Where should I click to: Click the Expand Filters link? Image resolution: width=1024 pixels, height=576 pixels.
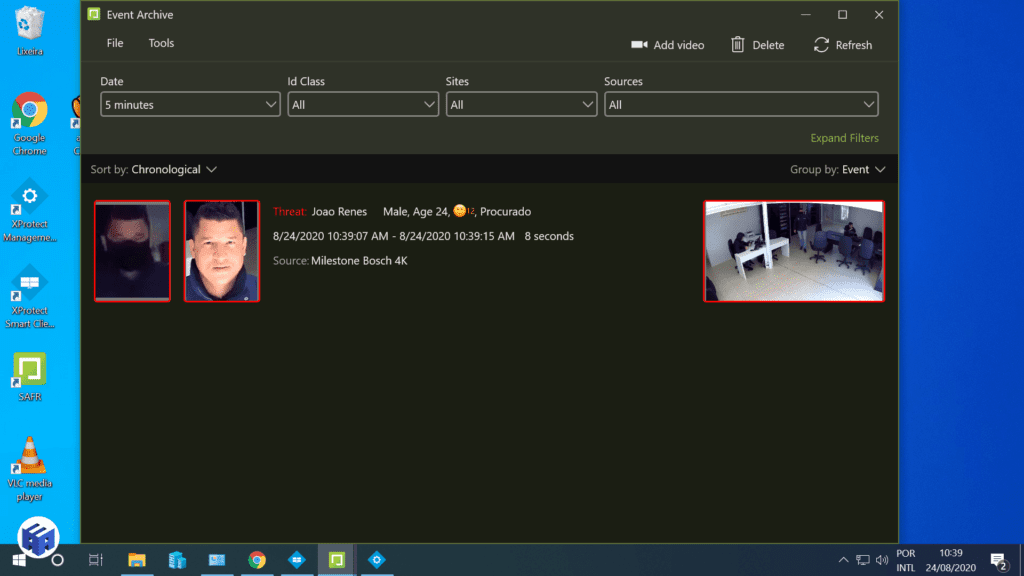(845, 137)
